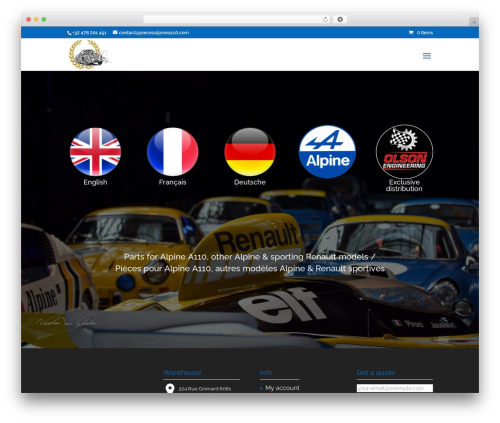Click the Info footer heading

click(266, 373)
